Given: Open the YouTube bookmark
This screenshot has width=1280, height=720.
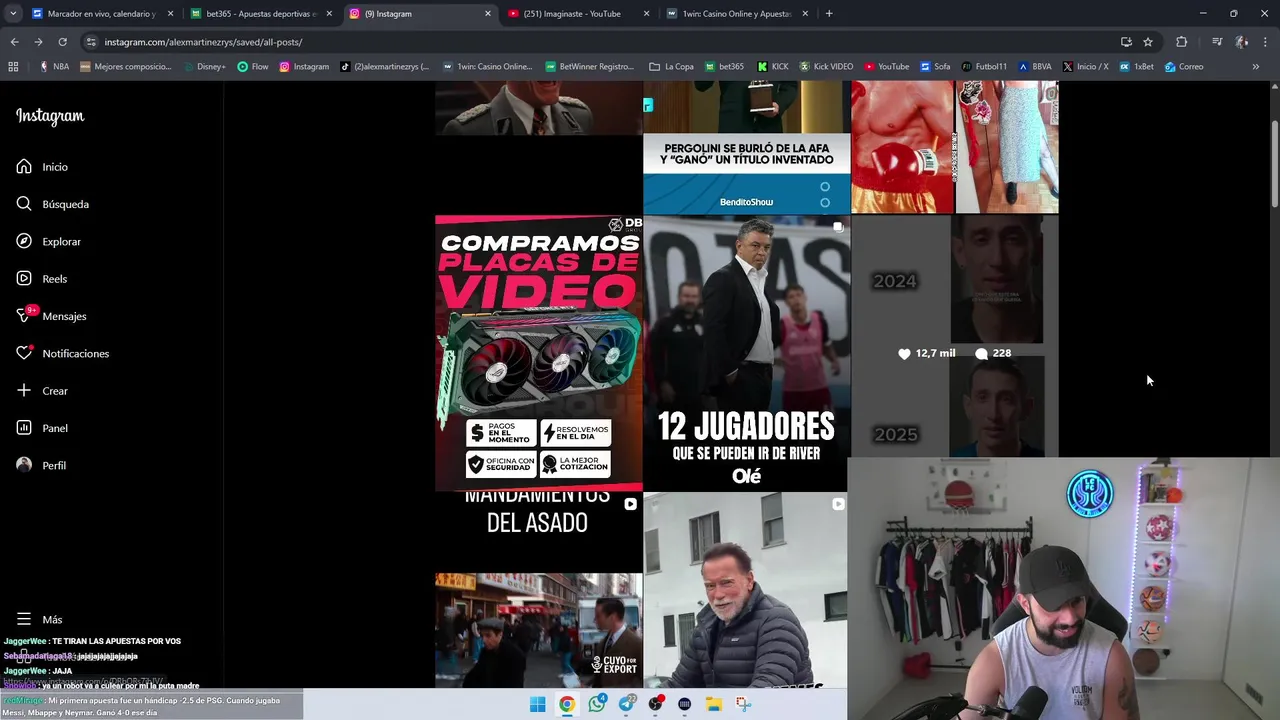Looking at the screenshot, I should [x=886, y=67].
